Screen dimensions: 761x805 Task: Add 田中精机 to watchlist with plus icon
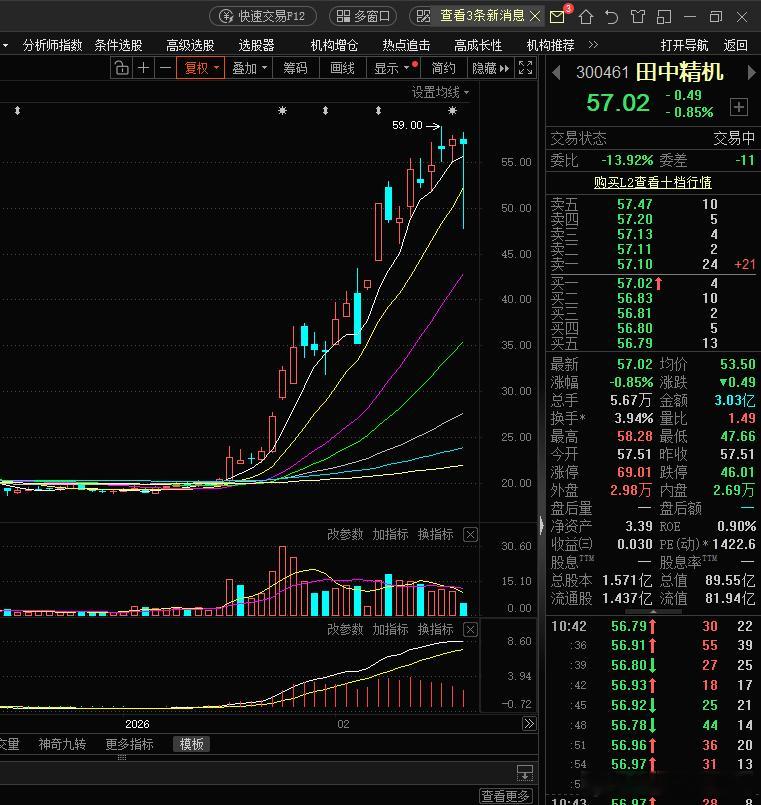click(738, 107)
